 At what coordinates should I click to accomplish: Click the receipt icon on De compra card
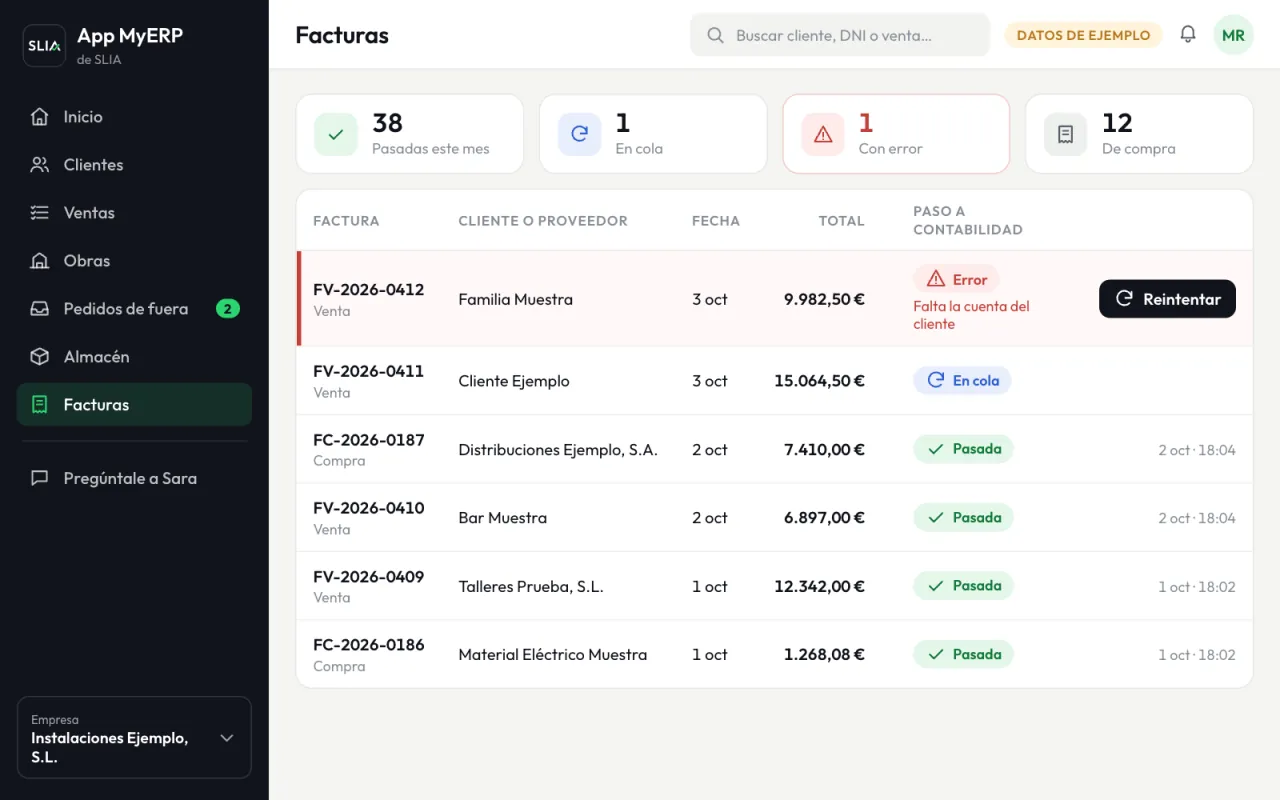click(x=1066, y=134)
